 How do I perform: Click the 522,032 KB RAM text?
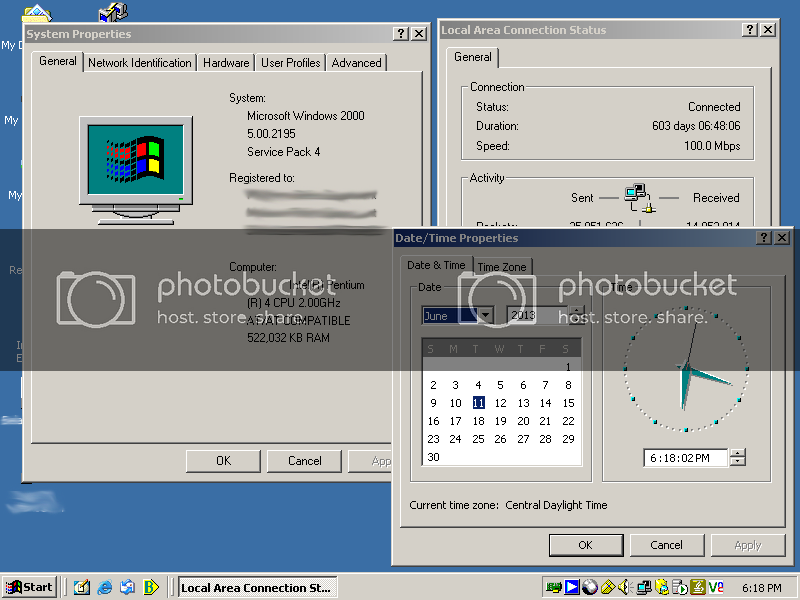[288, 338]
